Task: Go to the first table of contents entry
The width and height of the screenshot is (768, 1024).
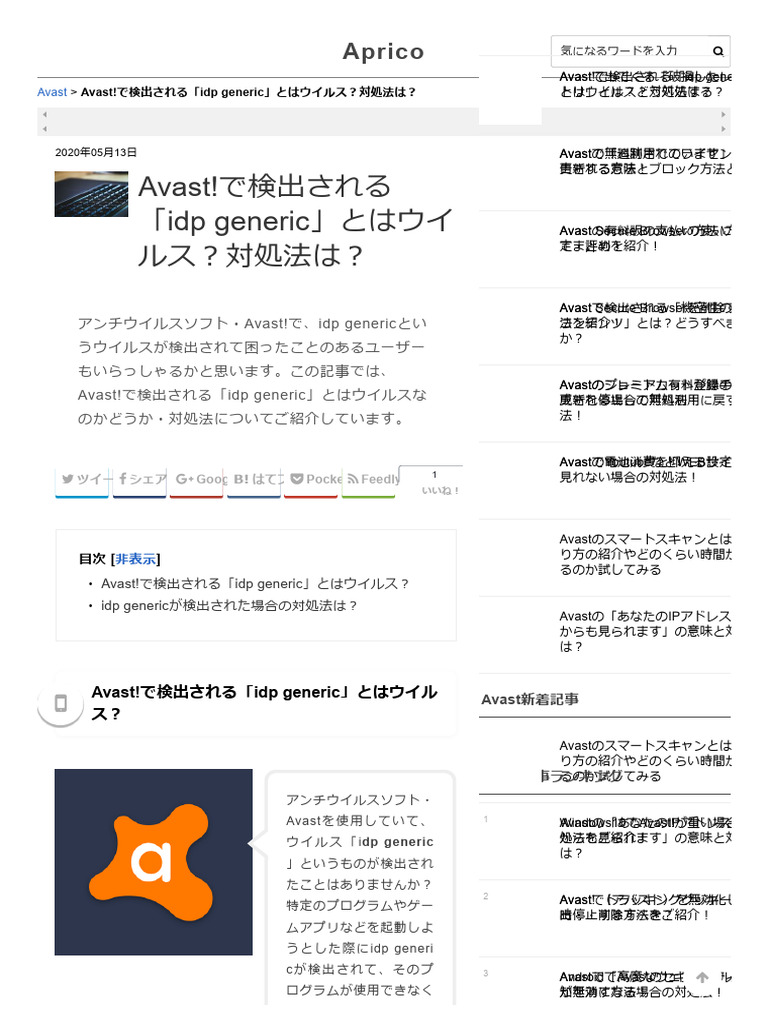Action: 255,583
